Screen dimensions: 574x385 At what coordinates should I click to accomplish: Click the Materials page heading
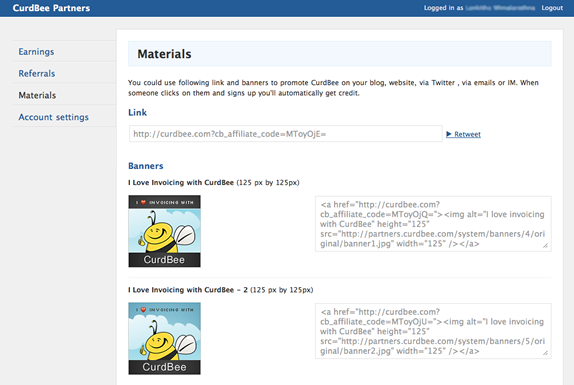pyautogui.click(x=164, y=54)
